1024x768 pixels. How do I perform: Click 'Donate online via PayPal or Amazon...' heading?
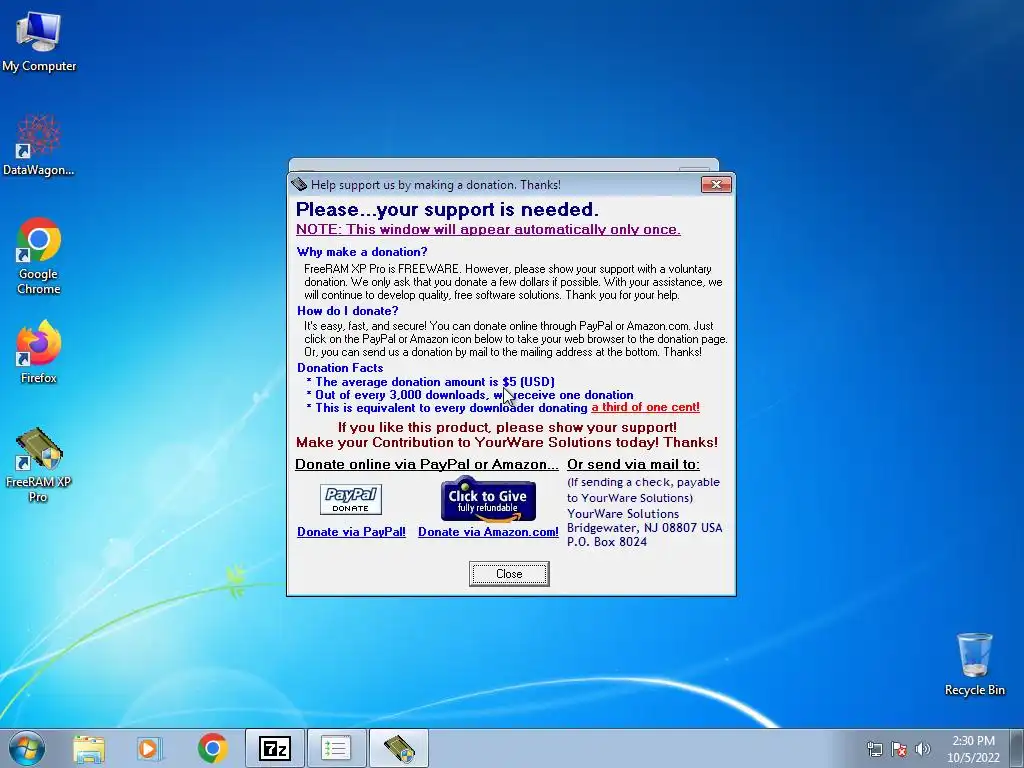(426, 464)
